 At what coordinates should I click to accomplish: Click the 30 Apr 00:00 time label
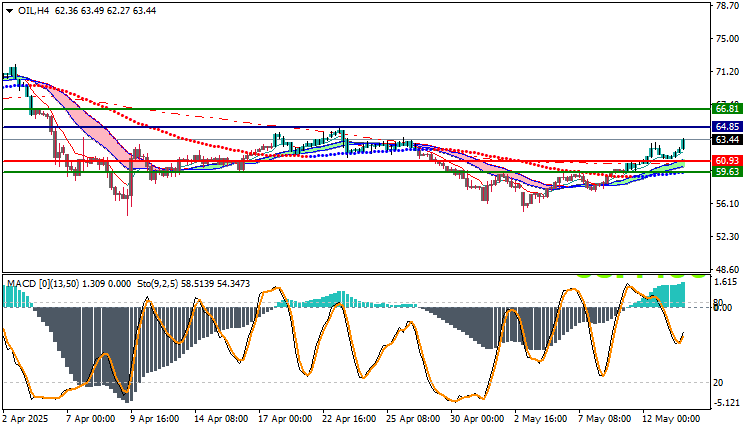tap(477, 419)
